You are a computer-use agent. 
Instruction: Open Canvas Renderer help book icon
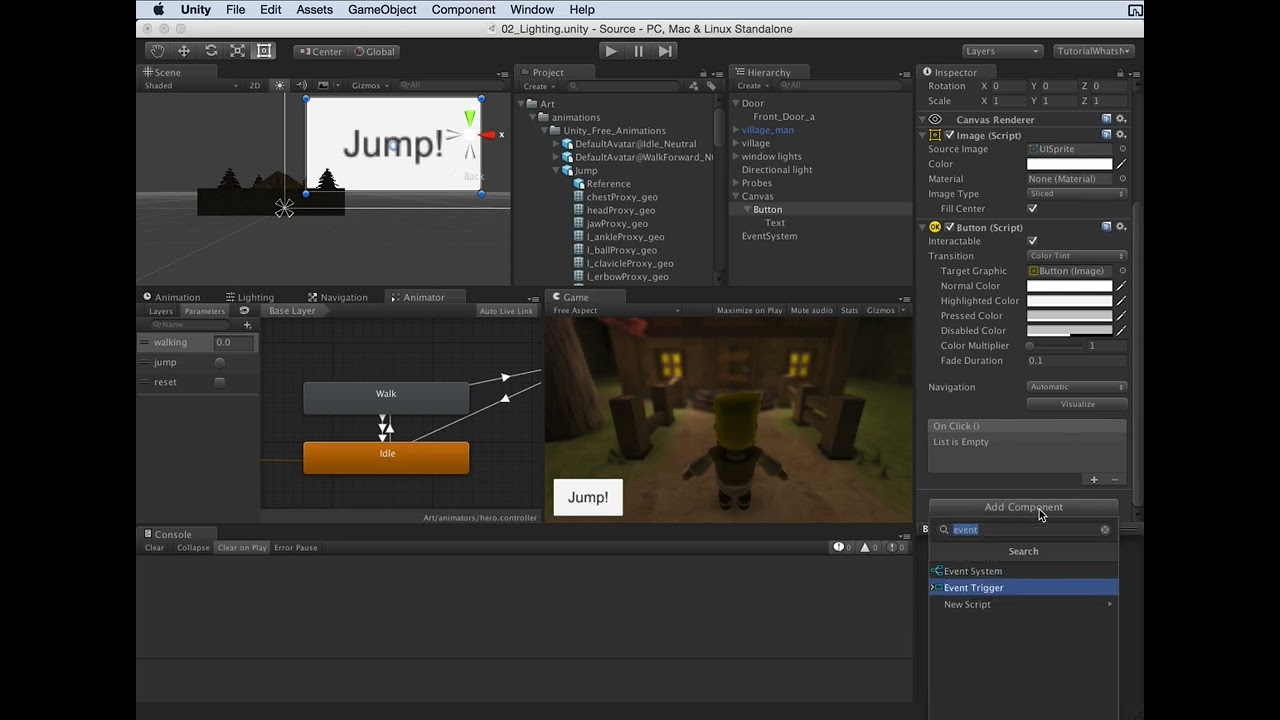click(1107, 120)
